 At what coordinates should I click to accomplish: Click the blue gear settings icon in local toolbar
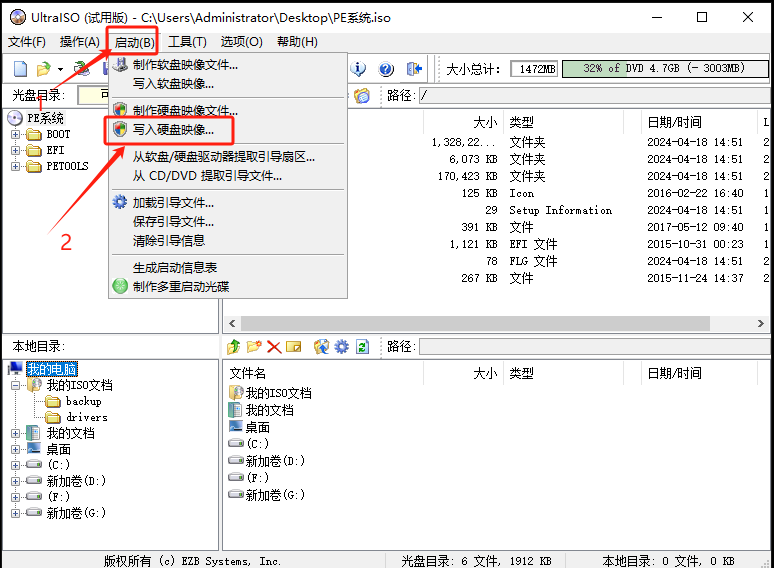click(342, 346)
